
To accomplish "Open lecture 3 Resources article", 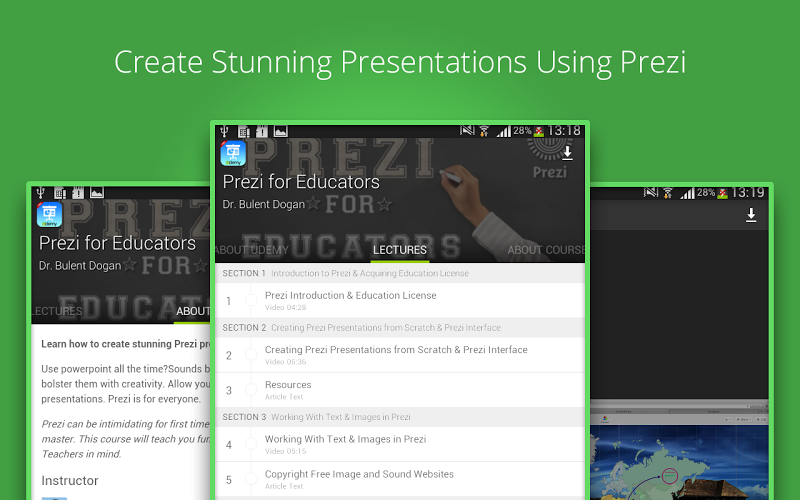I will tap(400, 390).
